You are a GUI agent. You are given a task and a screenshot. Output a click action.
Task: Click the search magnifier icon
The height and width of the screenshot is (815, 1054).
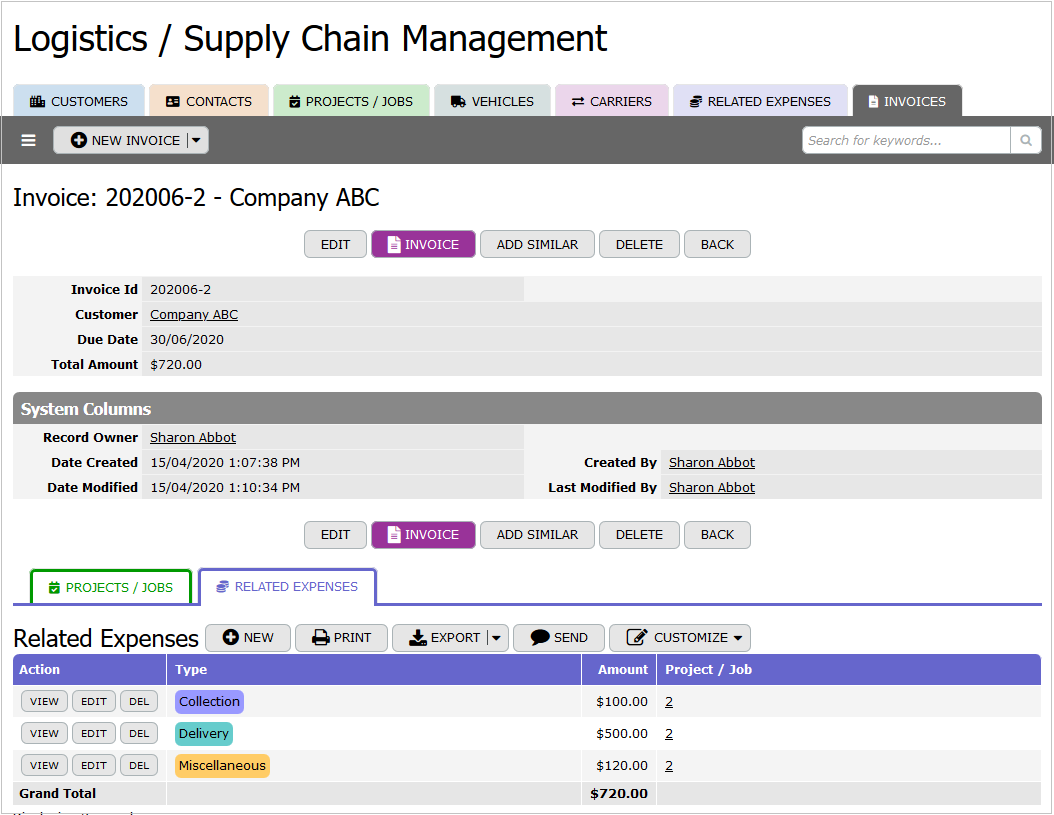1026,141
